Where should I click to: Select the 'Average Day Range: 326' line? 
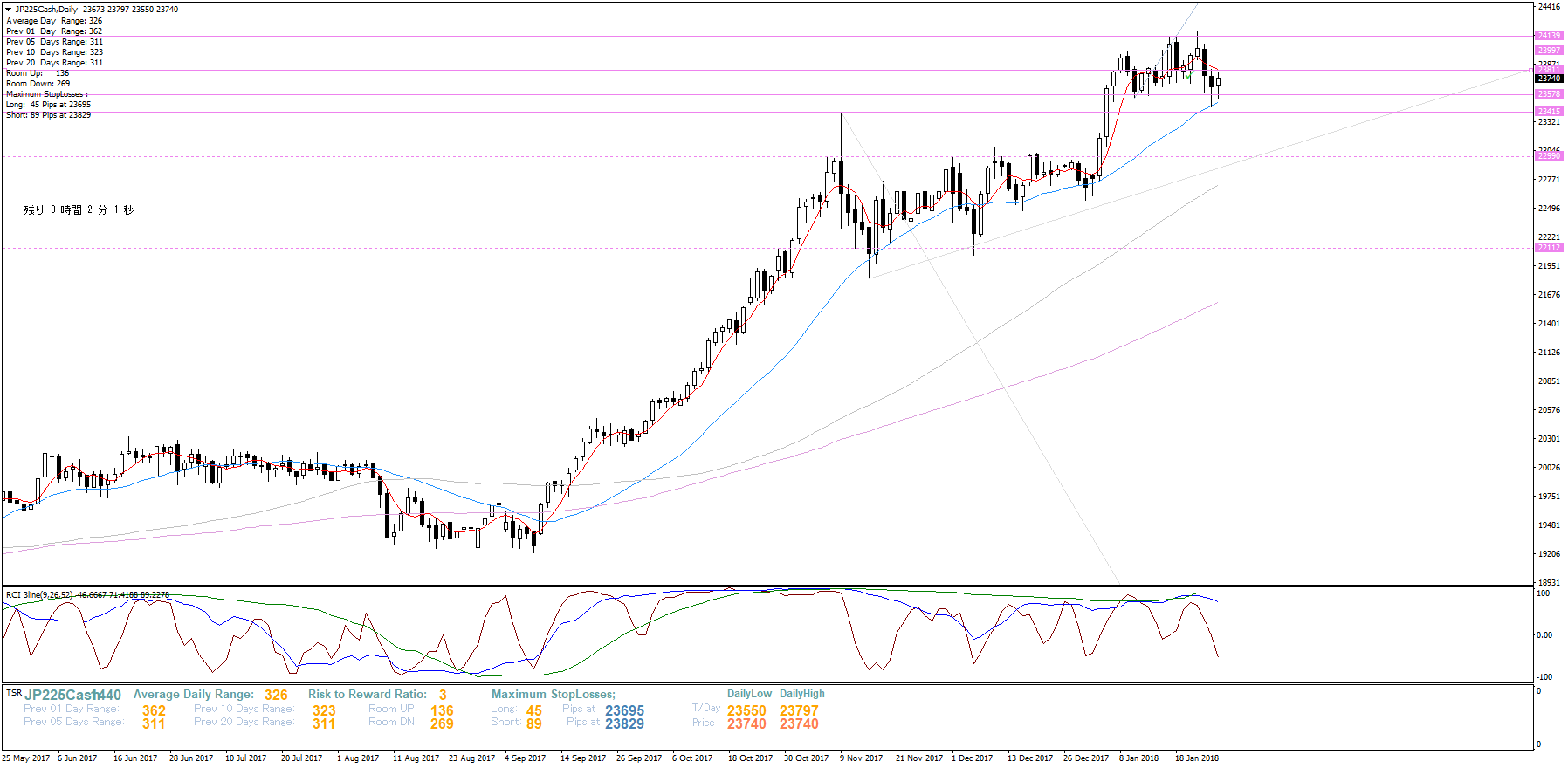coord(54,21)
